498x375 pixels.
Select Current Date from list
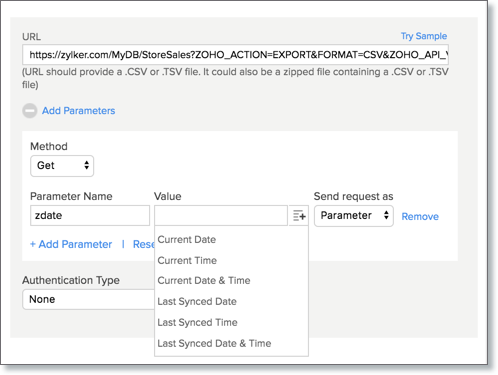[x=187, y=239]
